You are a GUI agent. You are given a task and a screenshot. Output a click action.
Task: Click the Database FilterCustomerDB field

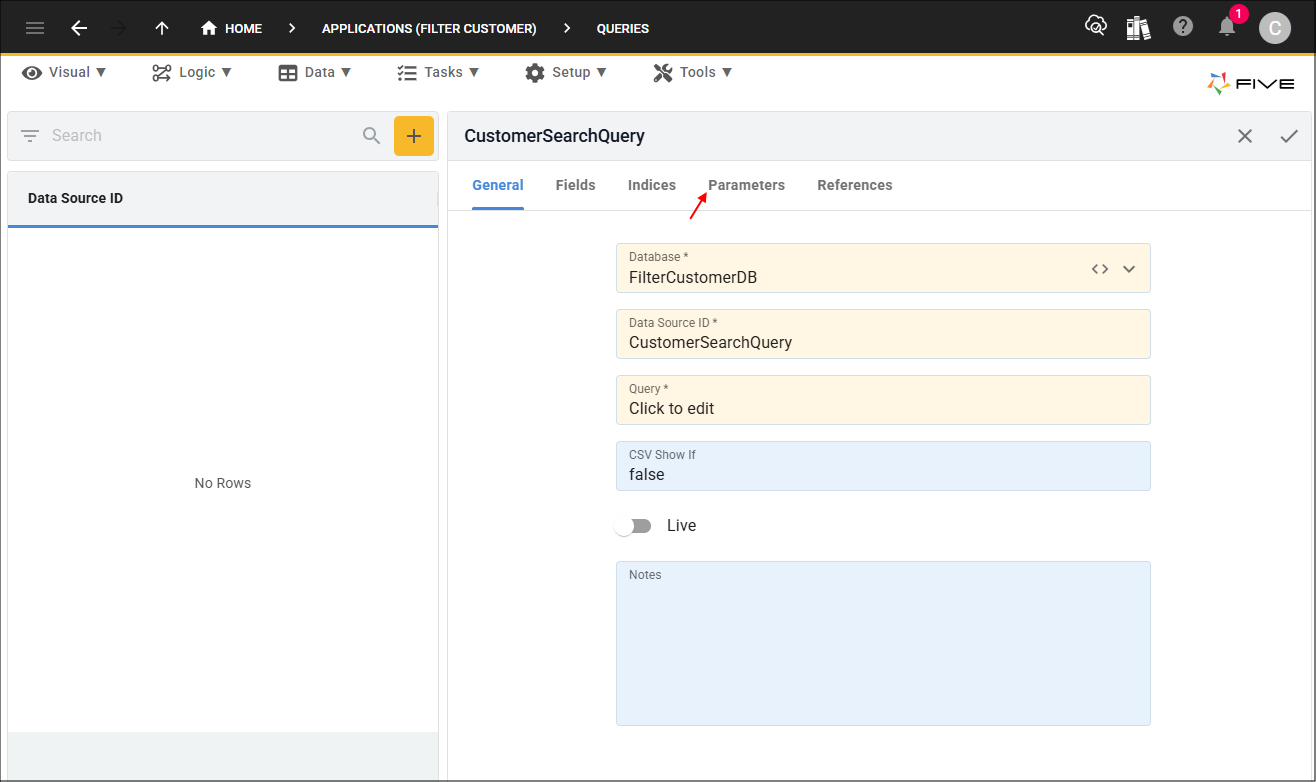point(883,268)
